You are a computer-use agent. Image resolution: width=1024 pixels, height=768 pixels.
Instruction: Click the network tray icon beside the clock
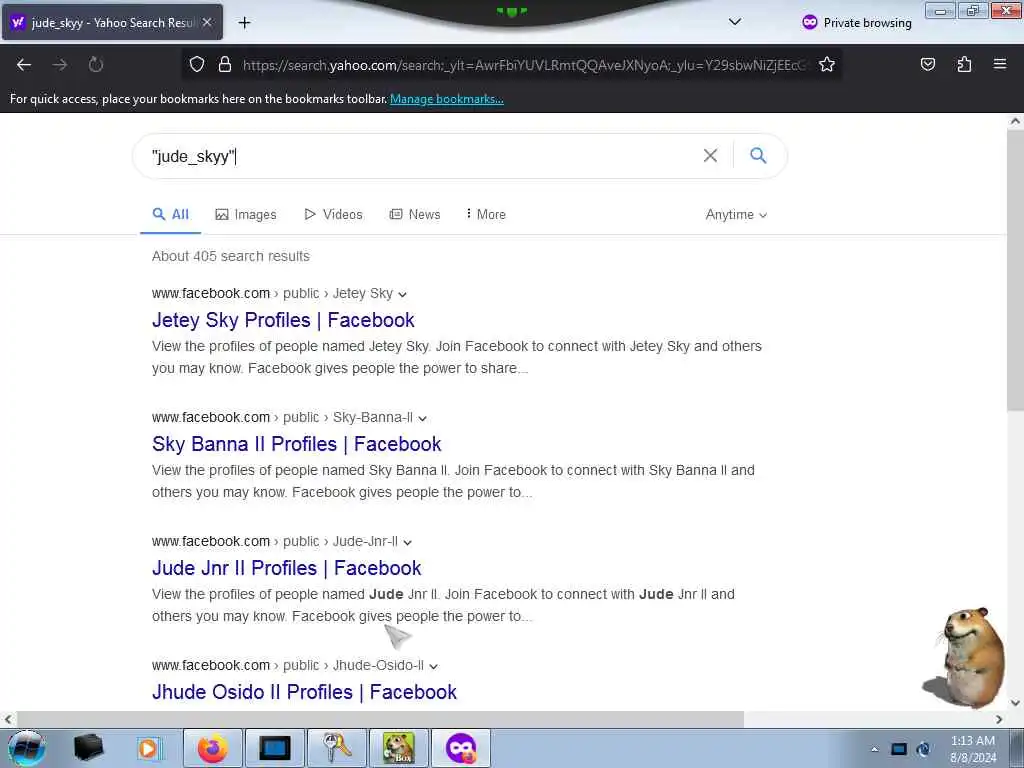(923, 749)
